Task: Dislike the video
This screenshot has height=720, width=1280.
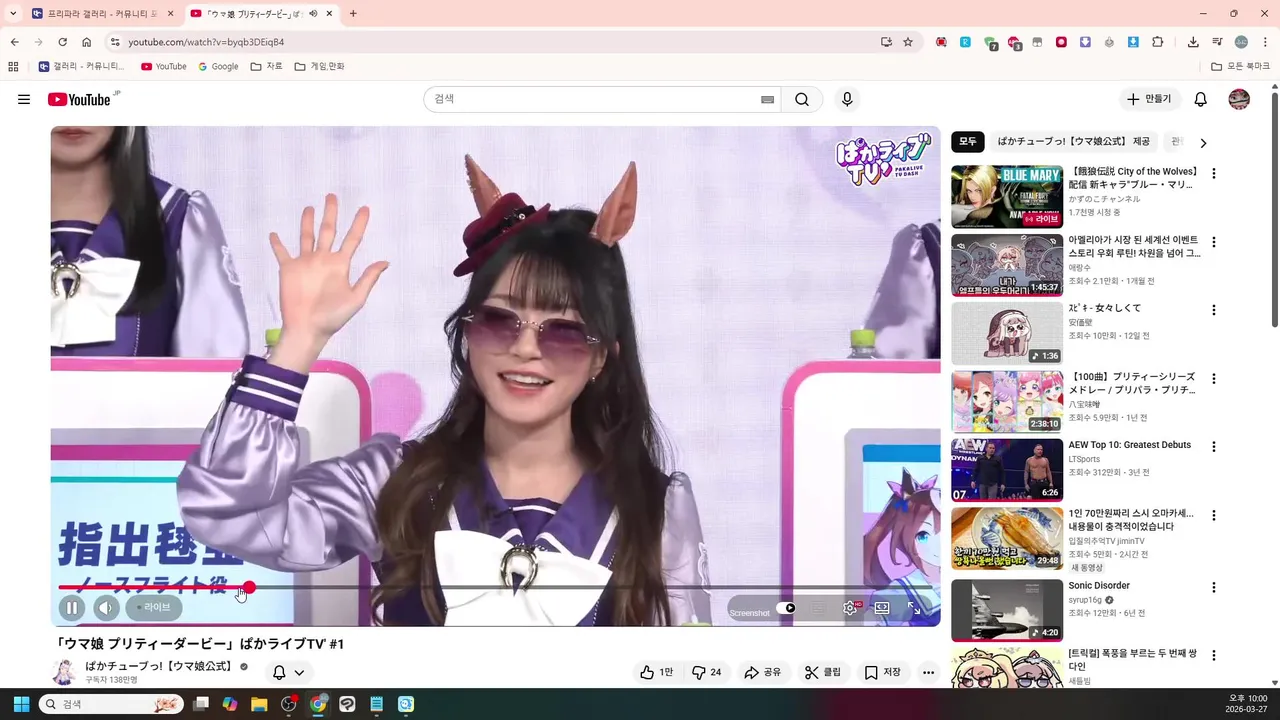Action: coord(707,672)
